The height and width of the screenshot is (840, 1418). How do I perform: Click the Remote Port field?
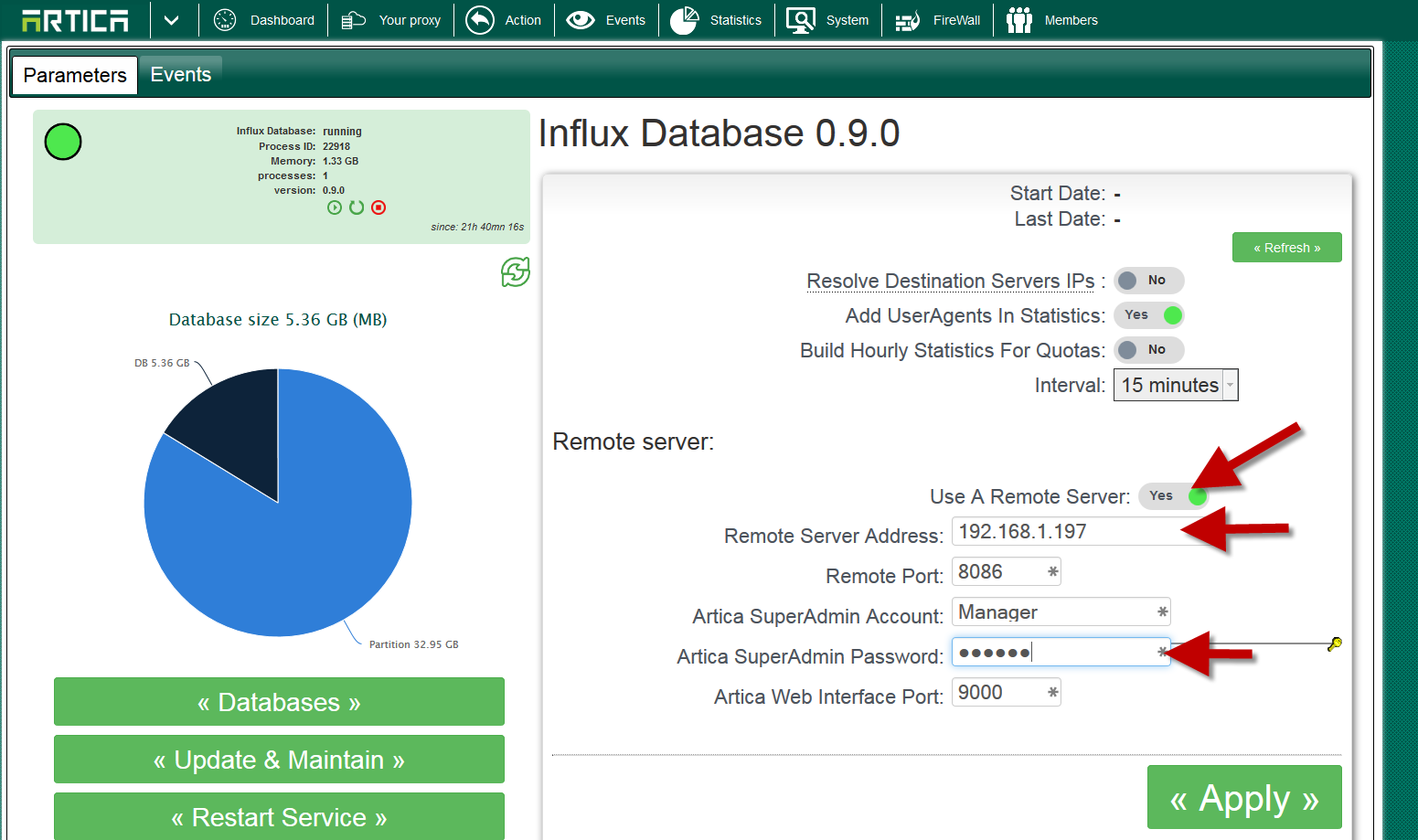point(1007,572)
